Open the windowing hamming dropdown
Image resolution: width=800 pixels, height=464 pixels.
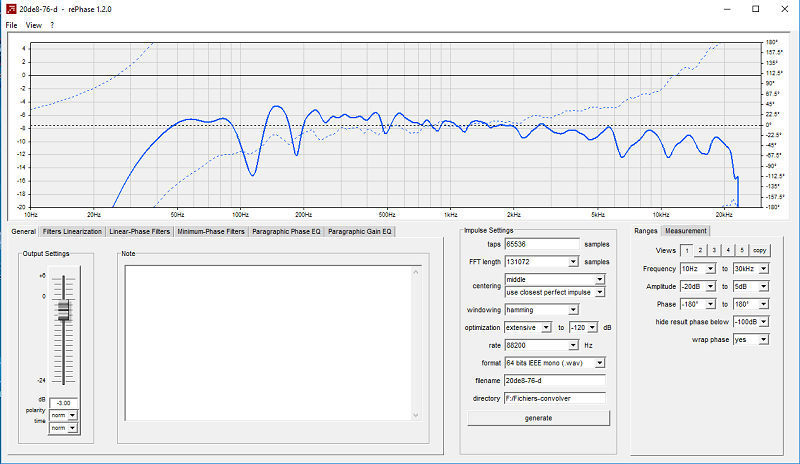[x=542, y=310]
